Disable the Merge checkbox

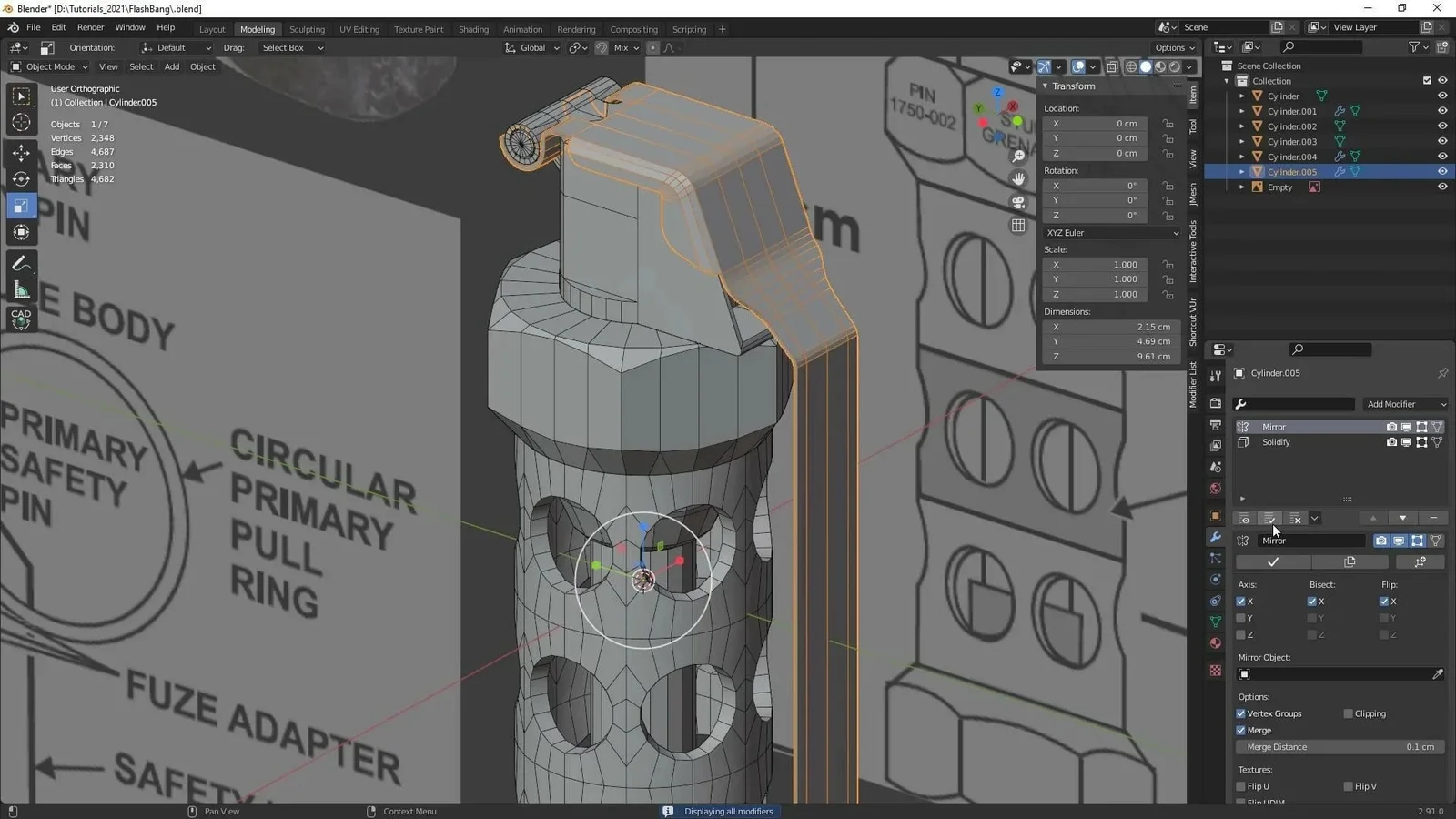coord(1241,730)
